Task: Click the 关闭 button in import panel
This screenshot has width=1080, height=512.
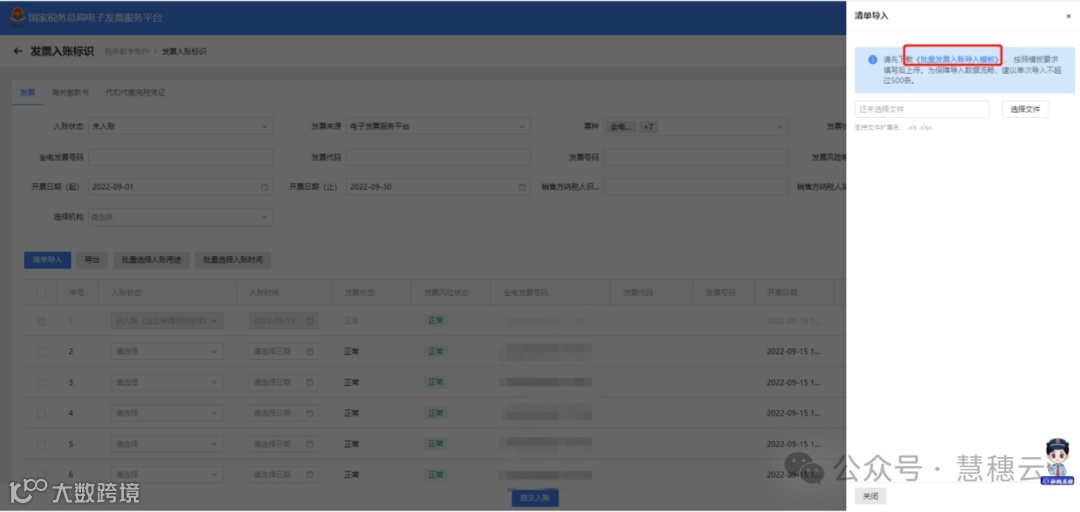Action: coord(871,496)
